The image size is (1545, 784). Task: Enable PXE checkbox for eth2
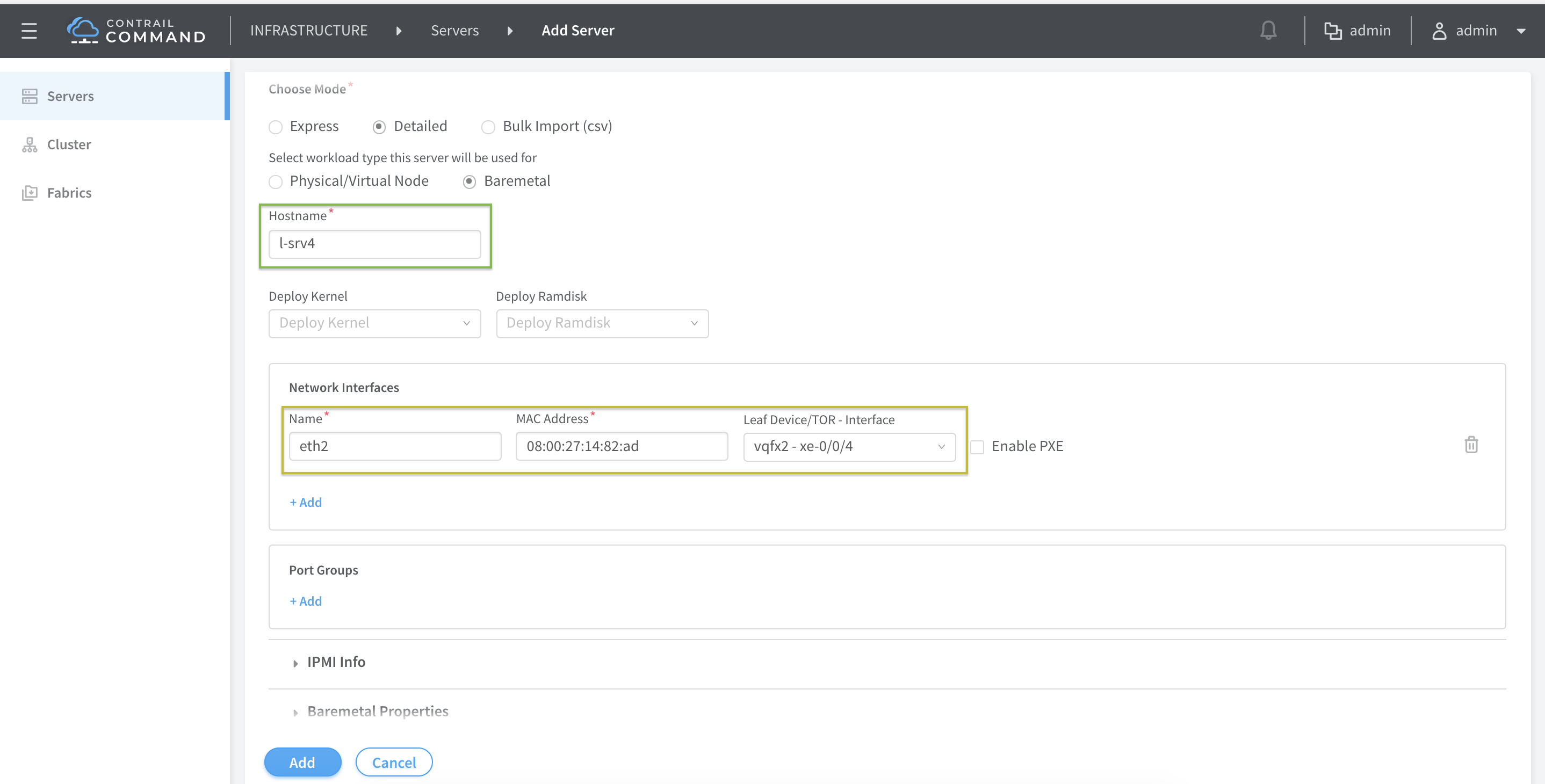click(x=978, y=447)
